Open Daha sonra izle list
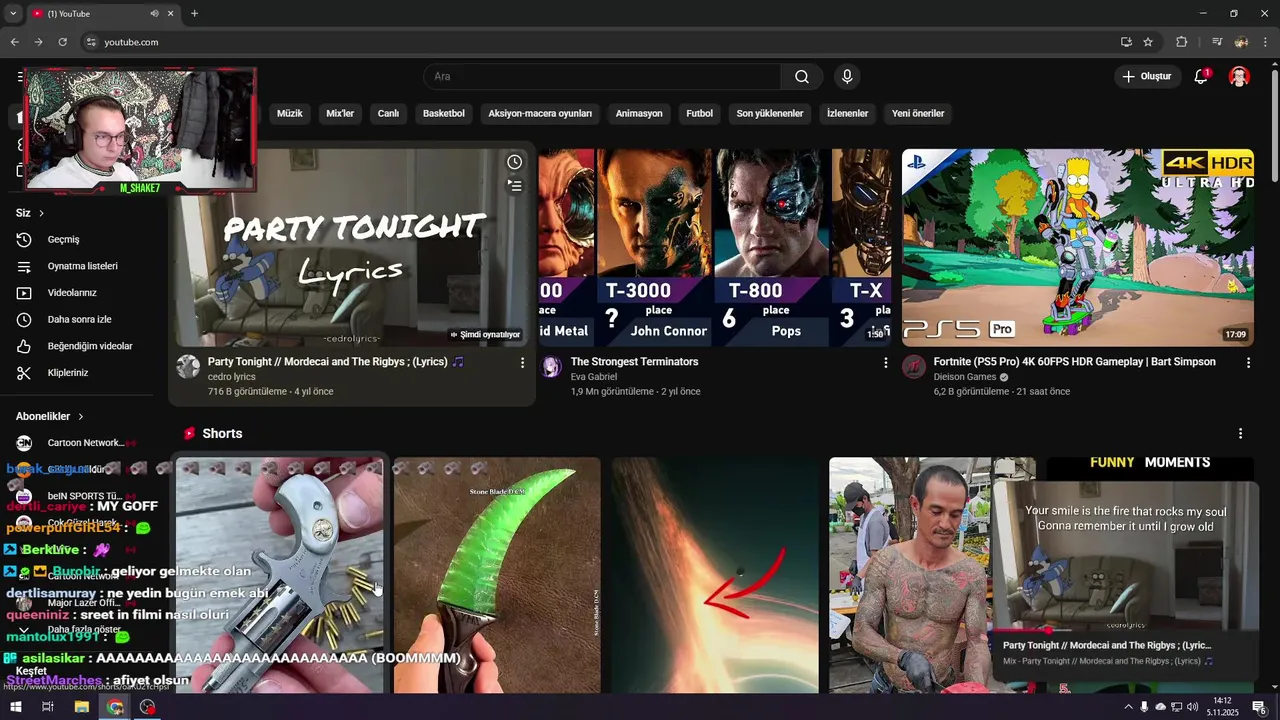The image size is (1280, 720). tap(80, 320)
